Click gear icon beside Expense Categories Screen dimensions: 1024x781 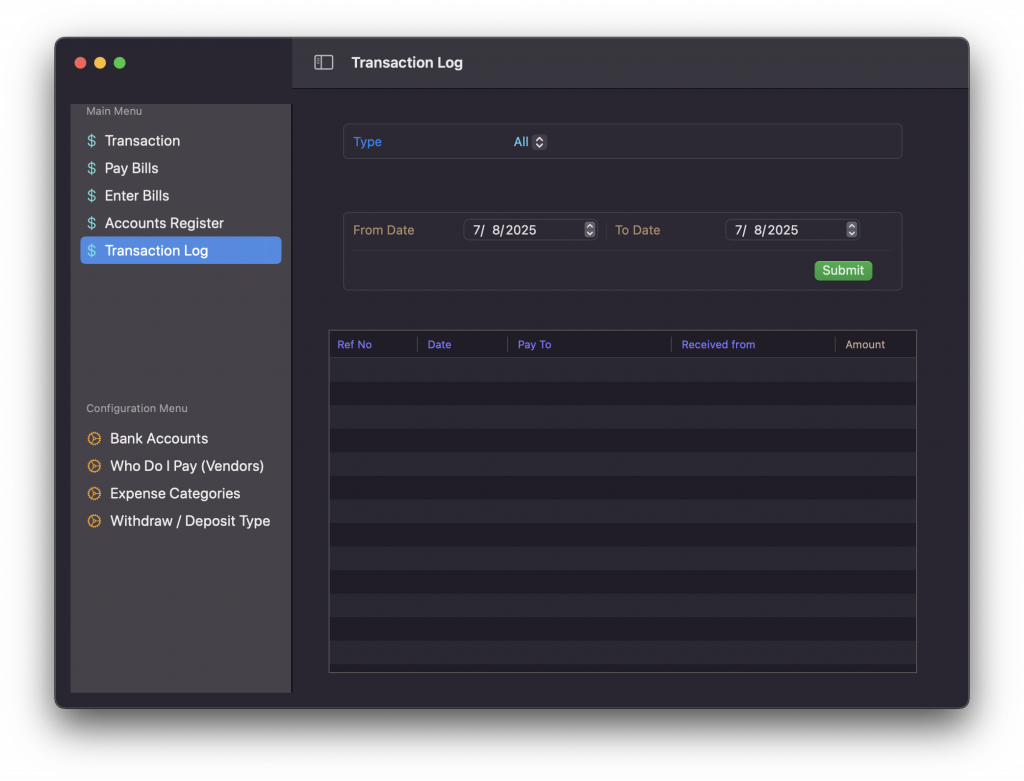pos(94,494)
